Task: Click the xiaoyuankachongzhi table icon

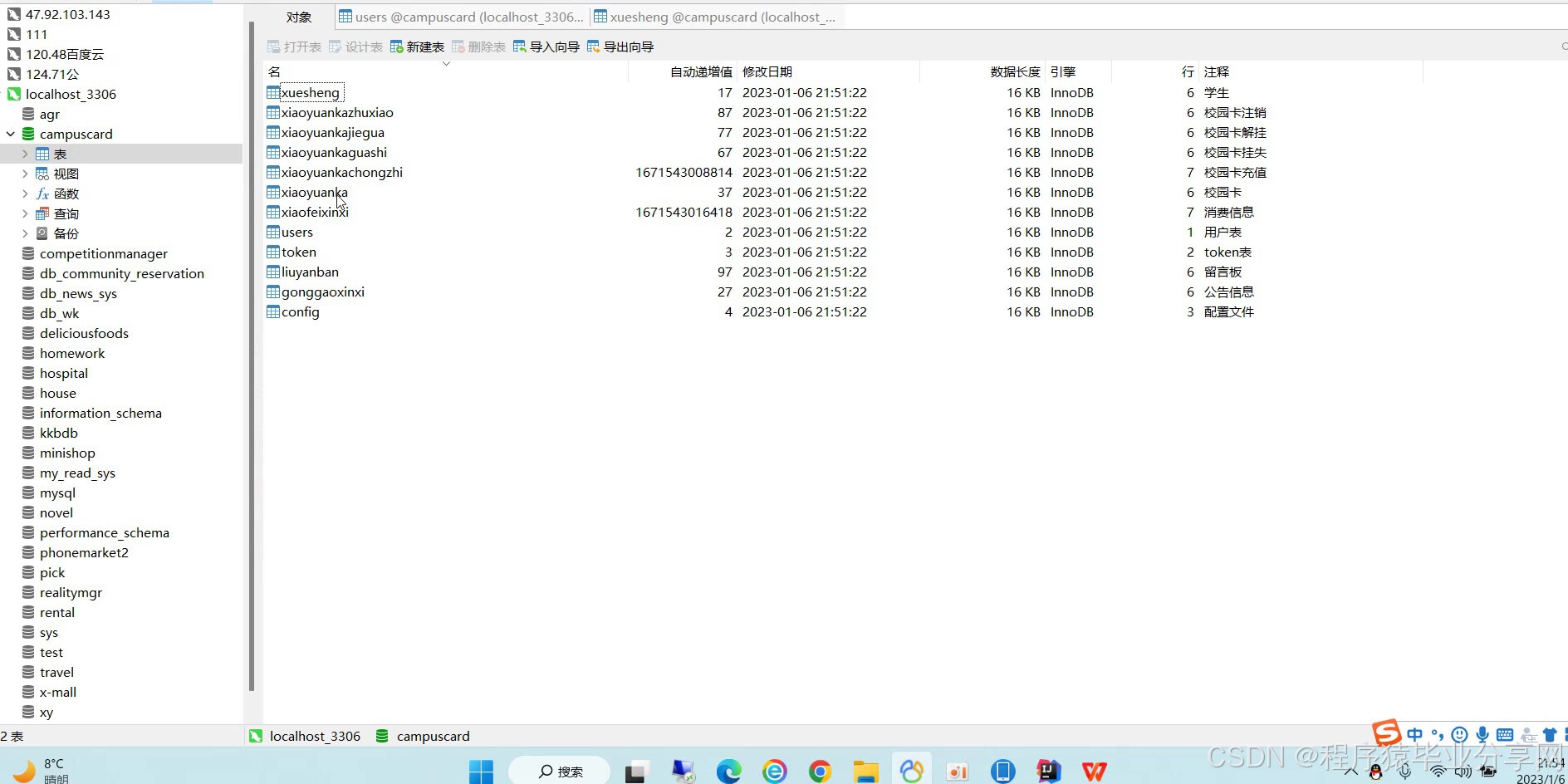Action: point(273,172)
